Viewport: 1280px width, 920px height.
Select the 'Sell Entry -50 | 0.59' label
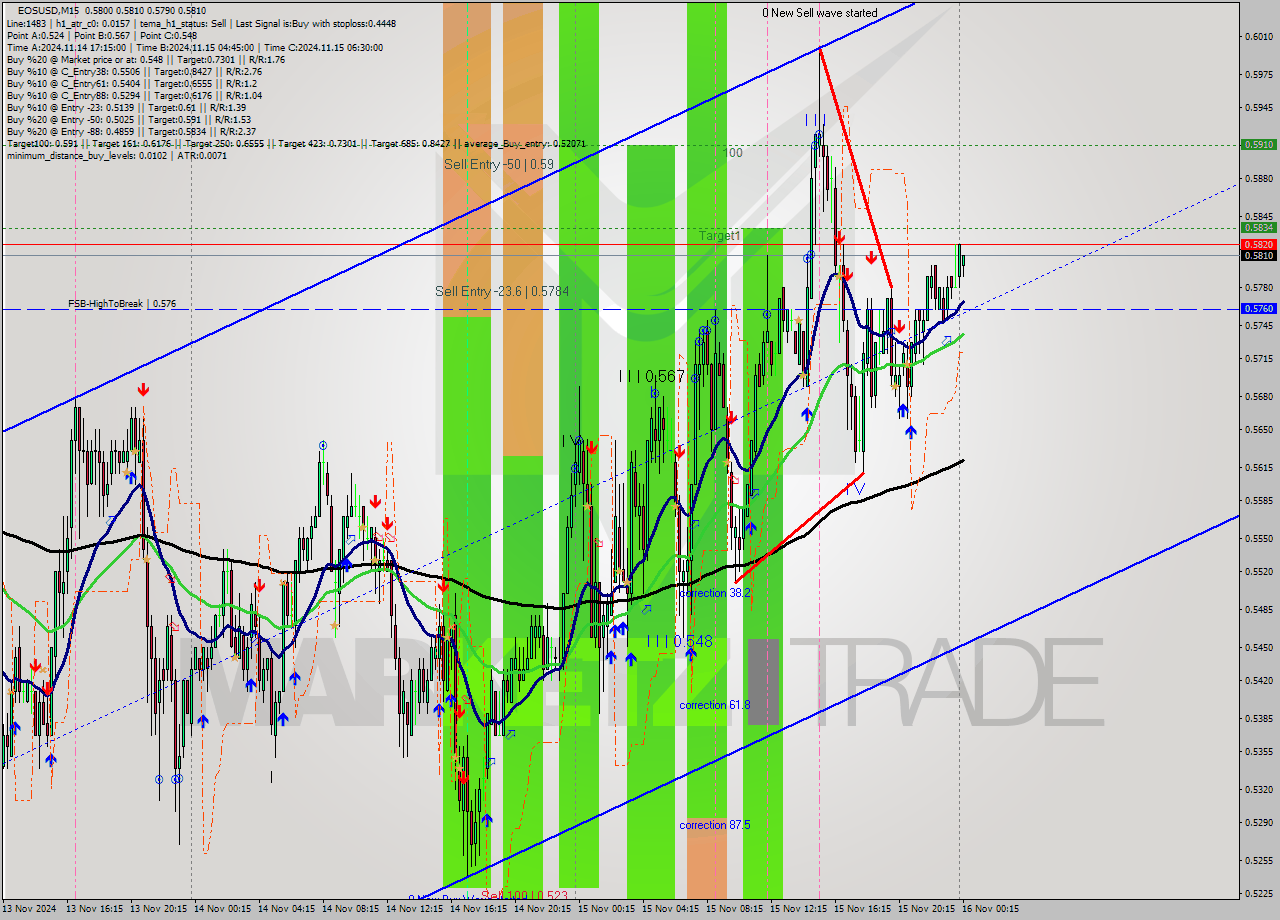499,164
